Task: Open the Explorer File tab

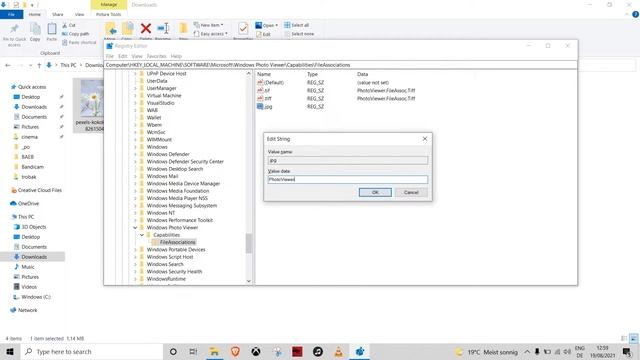Action: pos(11,14)
